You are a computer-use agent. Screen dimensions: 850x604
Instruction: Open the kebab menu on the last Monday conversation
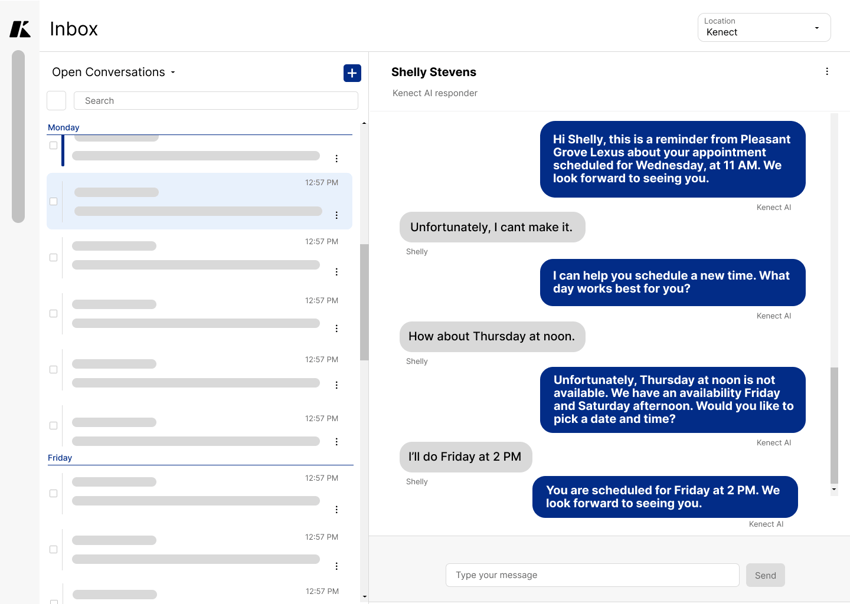(x=337, y=441)
